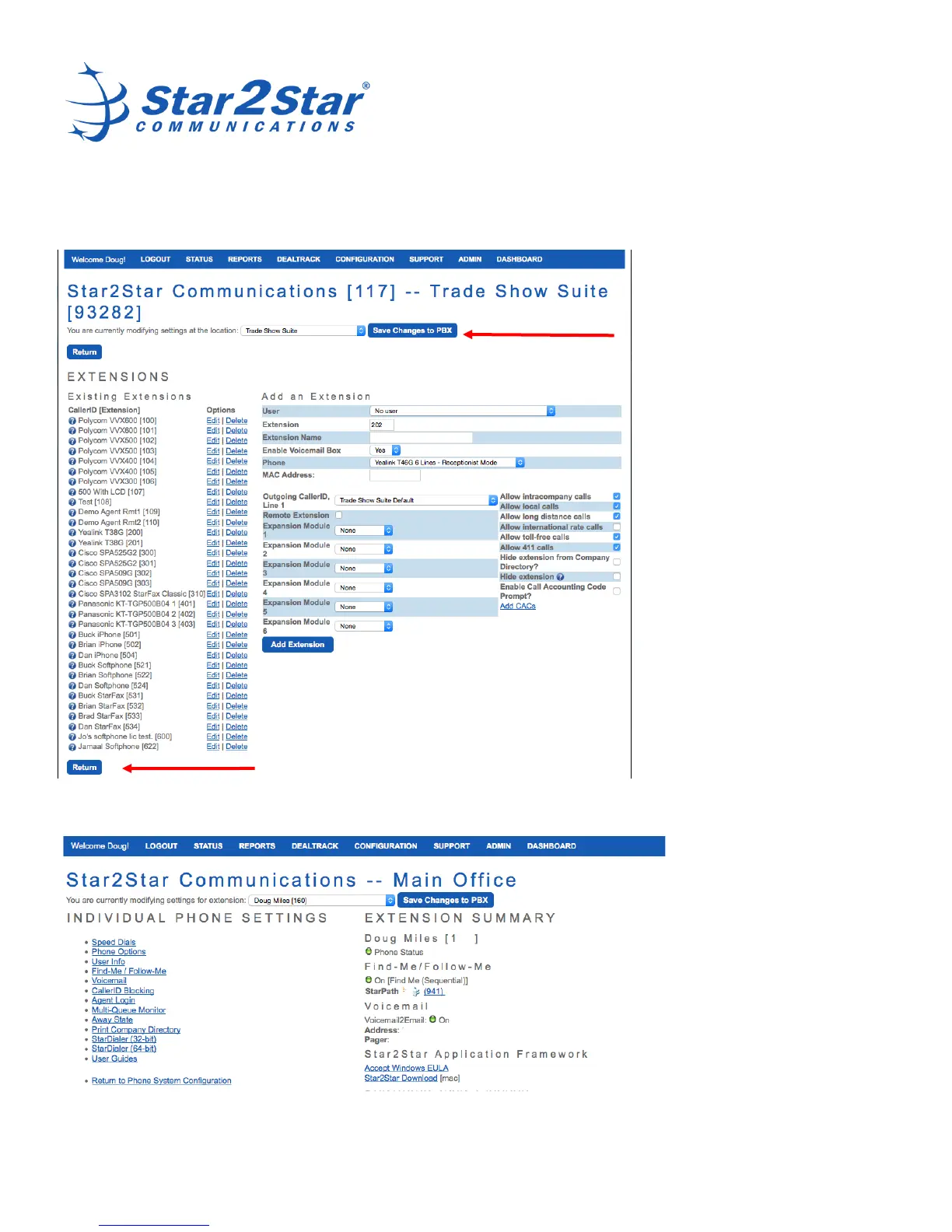This screenshot has width=952, height=1232.
Task: Uncheck Allow intracompany calls
Action: 617,496
